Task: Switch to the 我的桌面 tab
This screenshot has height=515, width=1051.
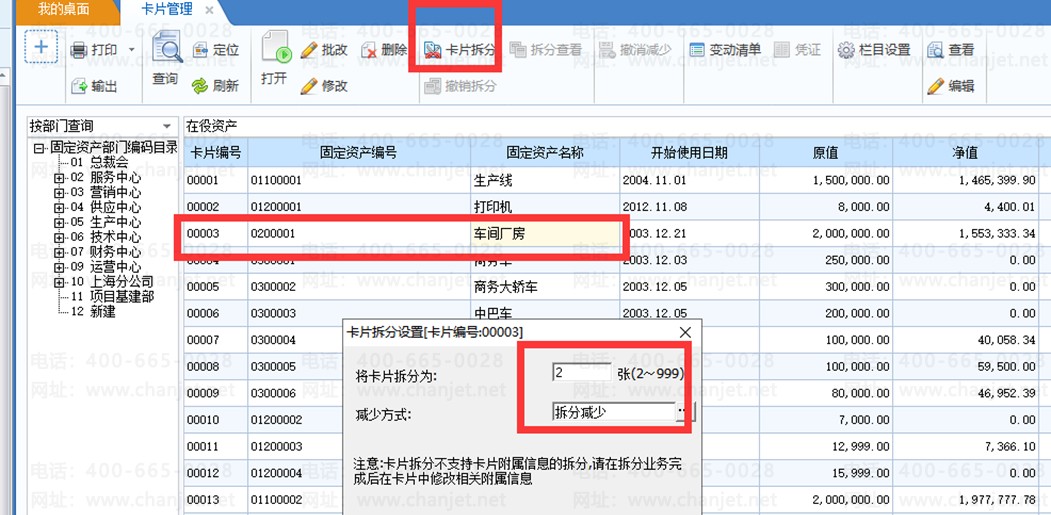Action: 63,9
